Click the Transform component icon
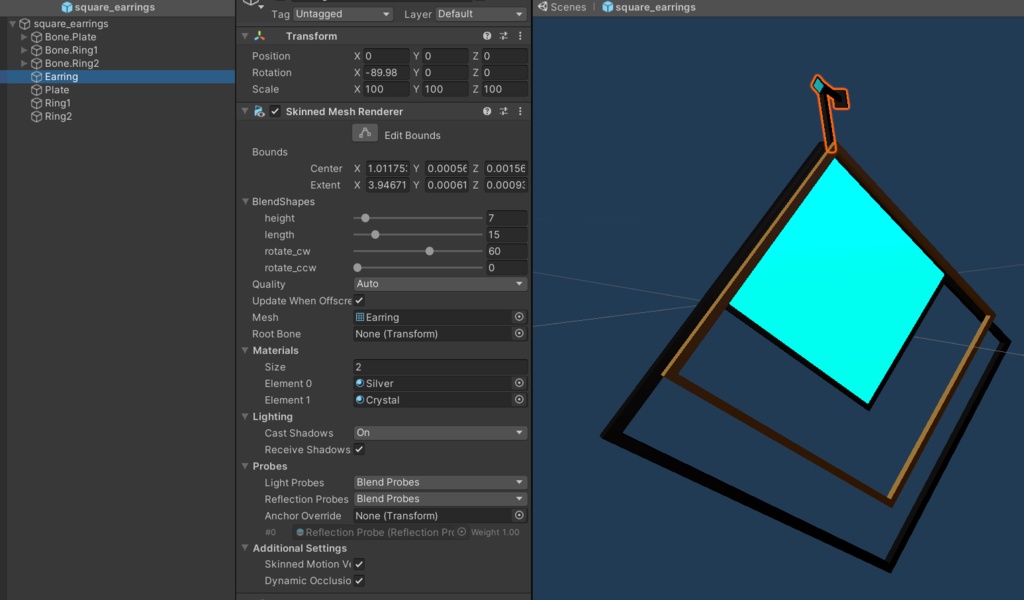 point(257,35)
